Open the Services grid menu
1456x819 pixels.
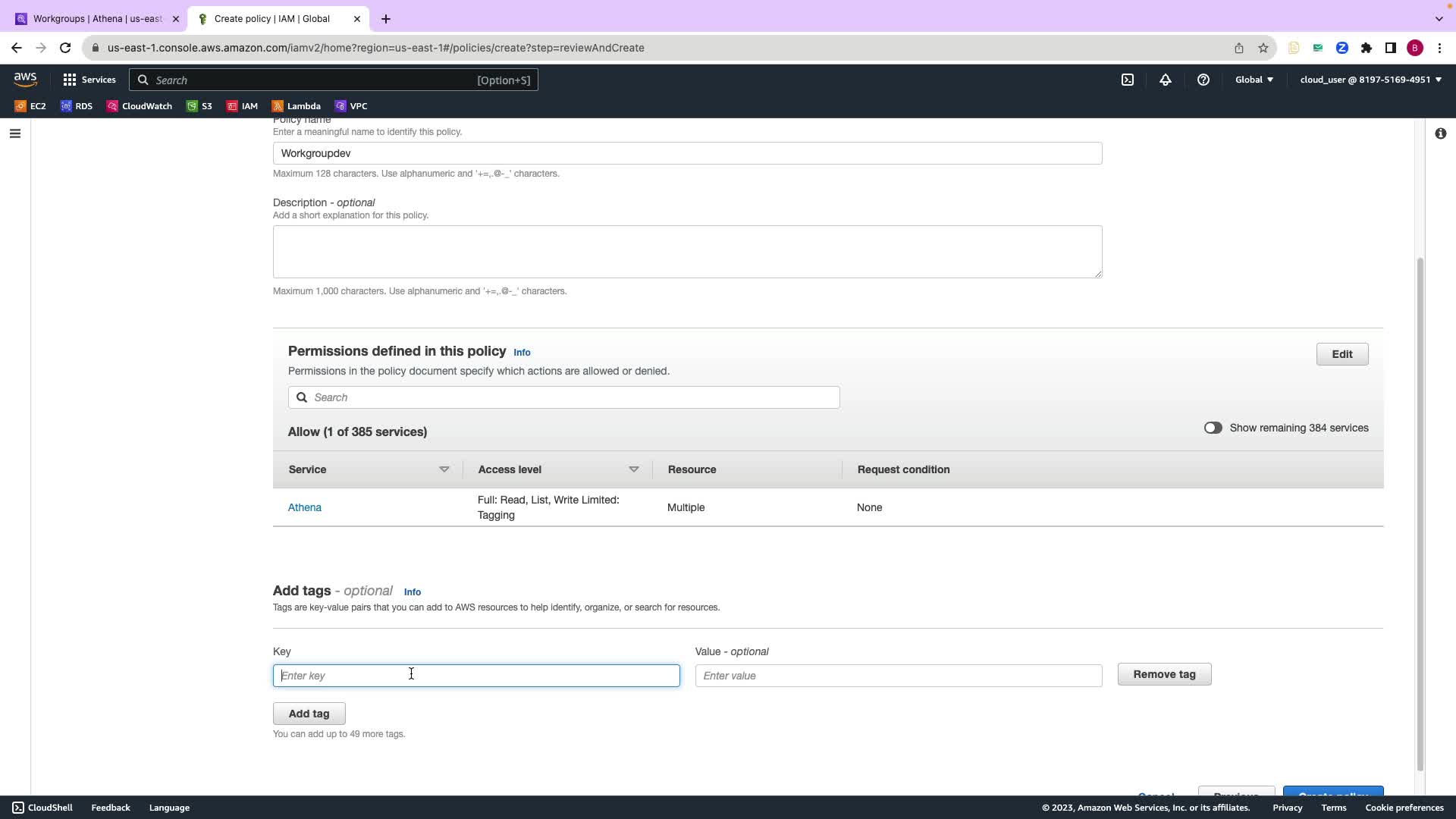(89, 80)
